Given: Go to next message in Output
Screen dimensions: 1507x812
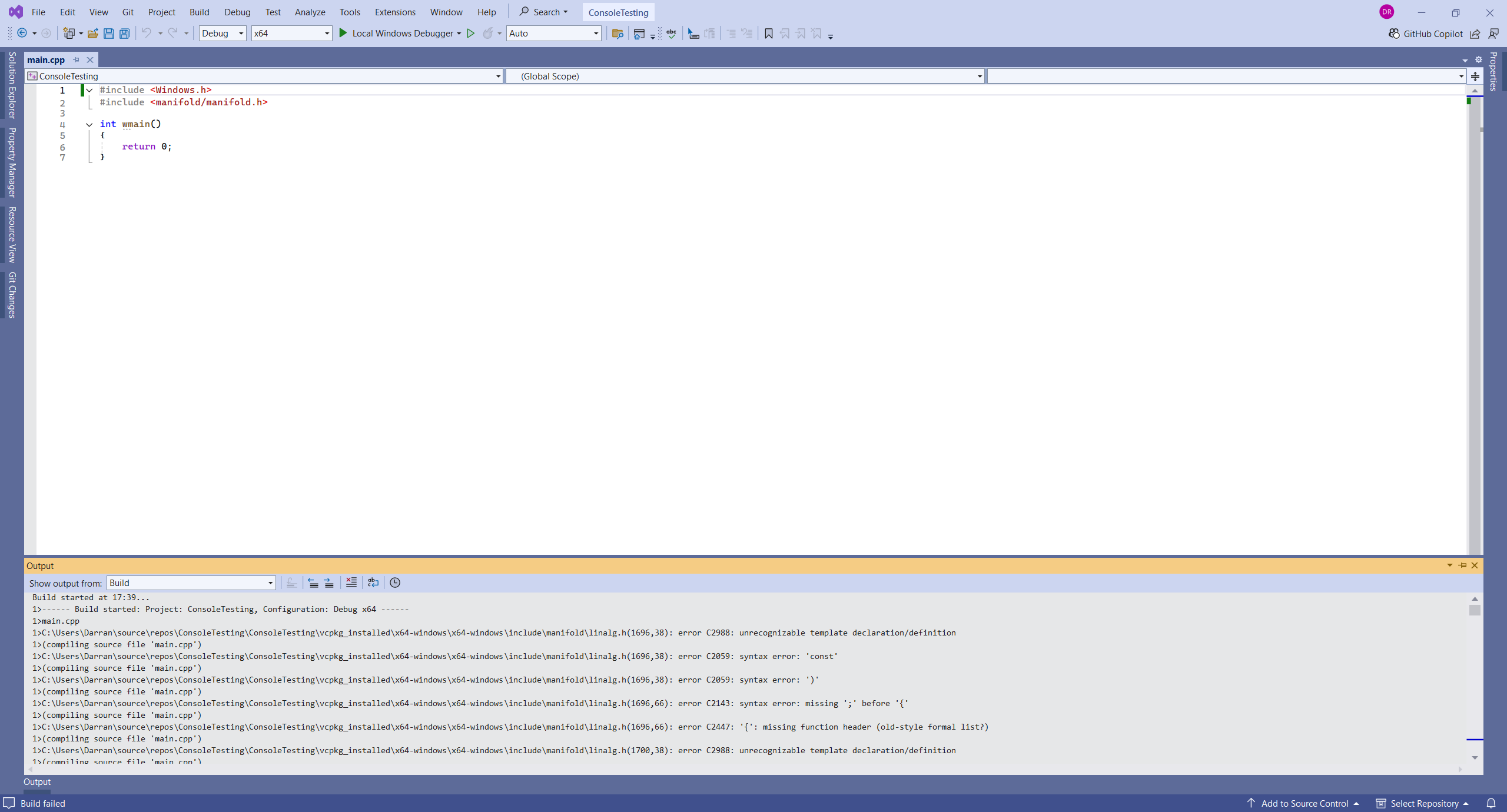Looking at the screenshot, I should coord(329,583).
